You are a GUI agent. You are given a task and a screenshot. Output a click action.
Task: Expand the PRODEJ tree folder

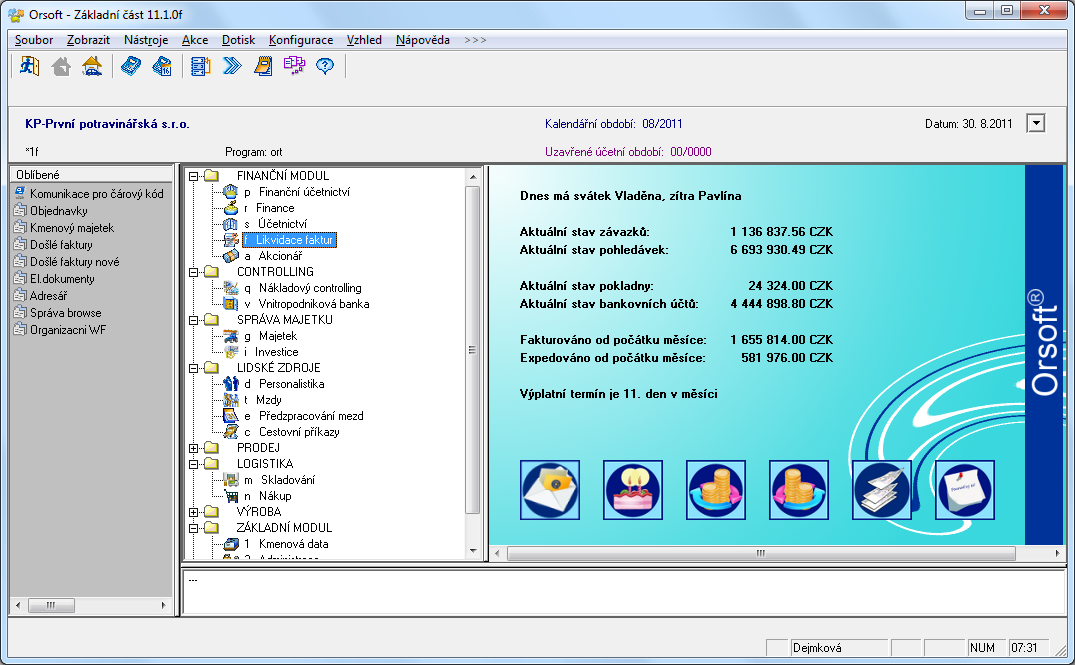coord(193,448)
